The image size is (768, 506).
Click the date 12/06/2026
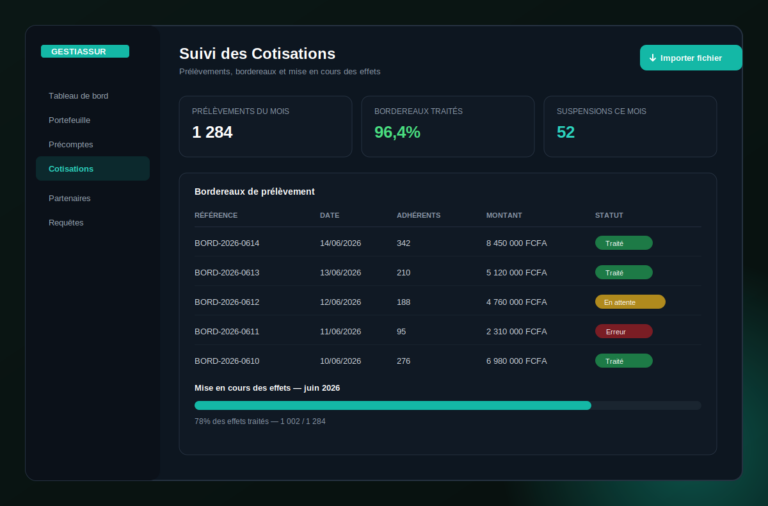pyautogui.click(x=340, y=302)
